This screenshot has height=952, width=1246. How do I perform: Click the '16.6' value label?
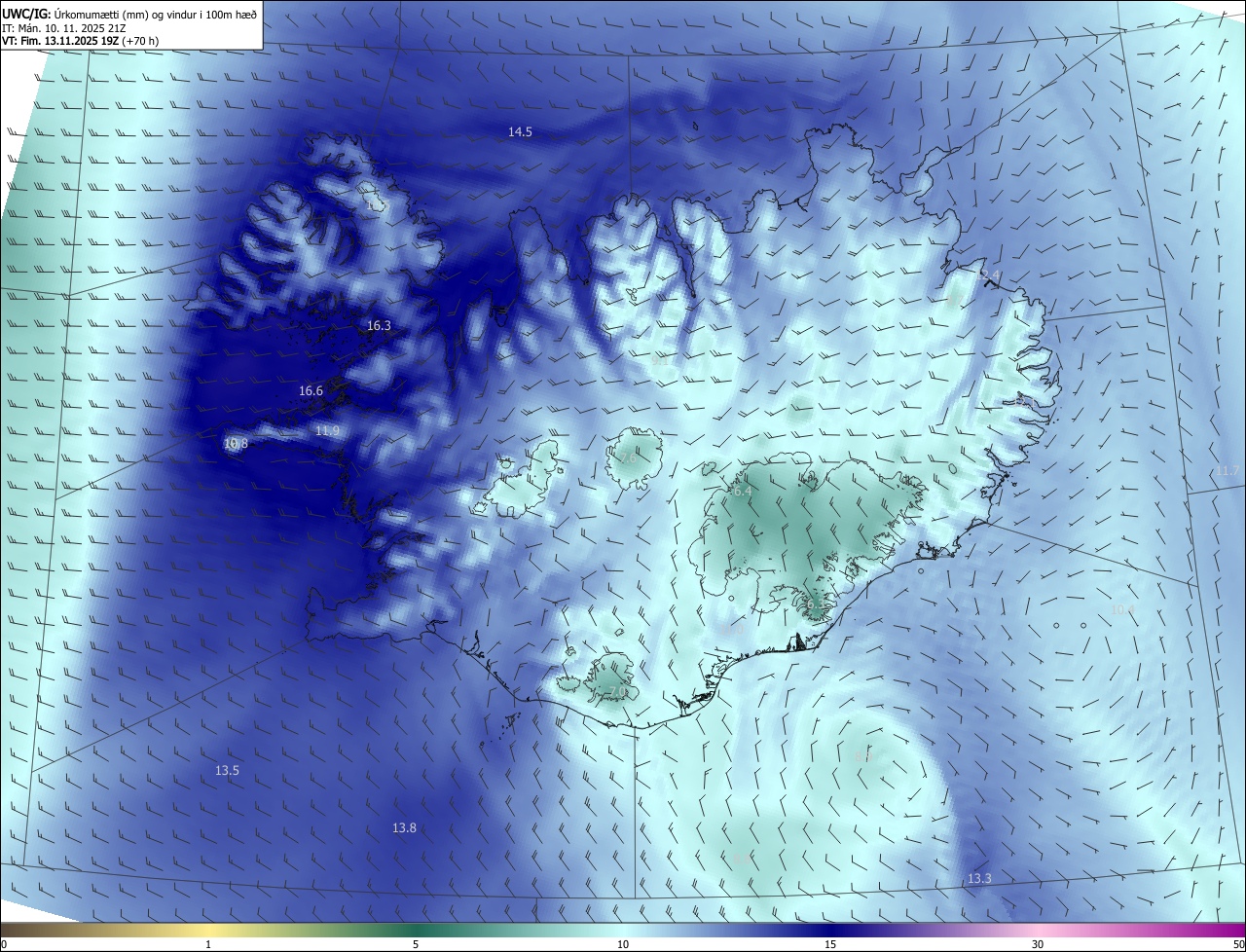[x=311, y=390]
